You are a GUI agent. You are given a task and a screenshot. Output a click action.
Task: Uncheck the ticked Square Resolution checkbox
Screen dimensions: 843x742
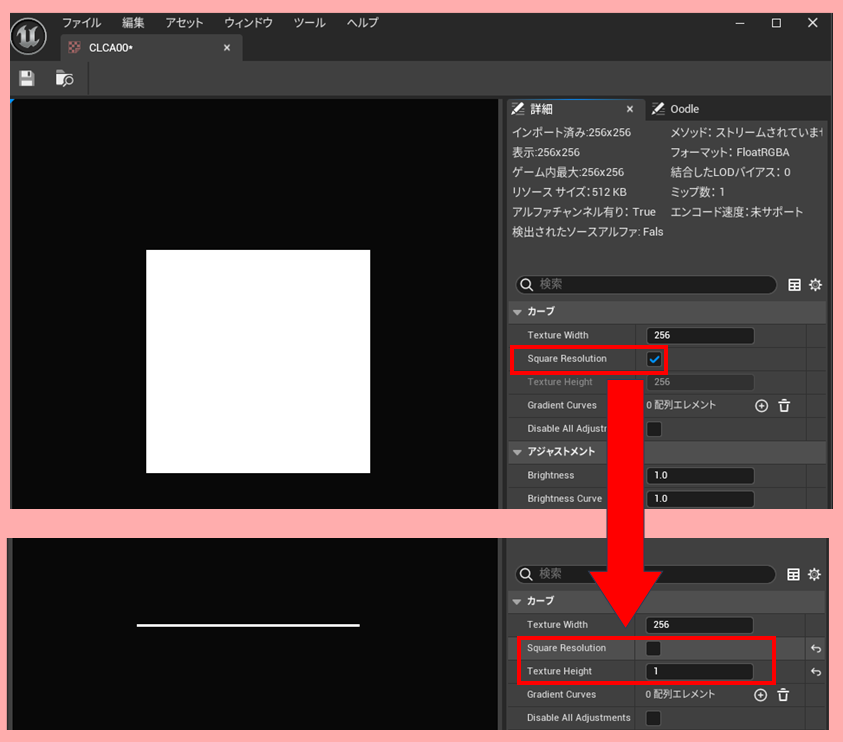(654, 359)
